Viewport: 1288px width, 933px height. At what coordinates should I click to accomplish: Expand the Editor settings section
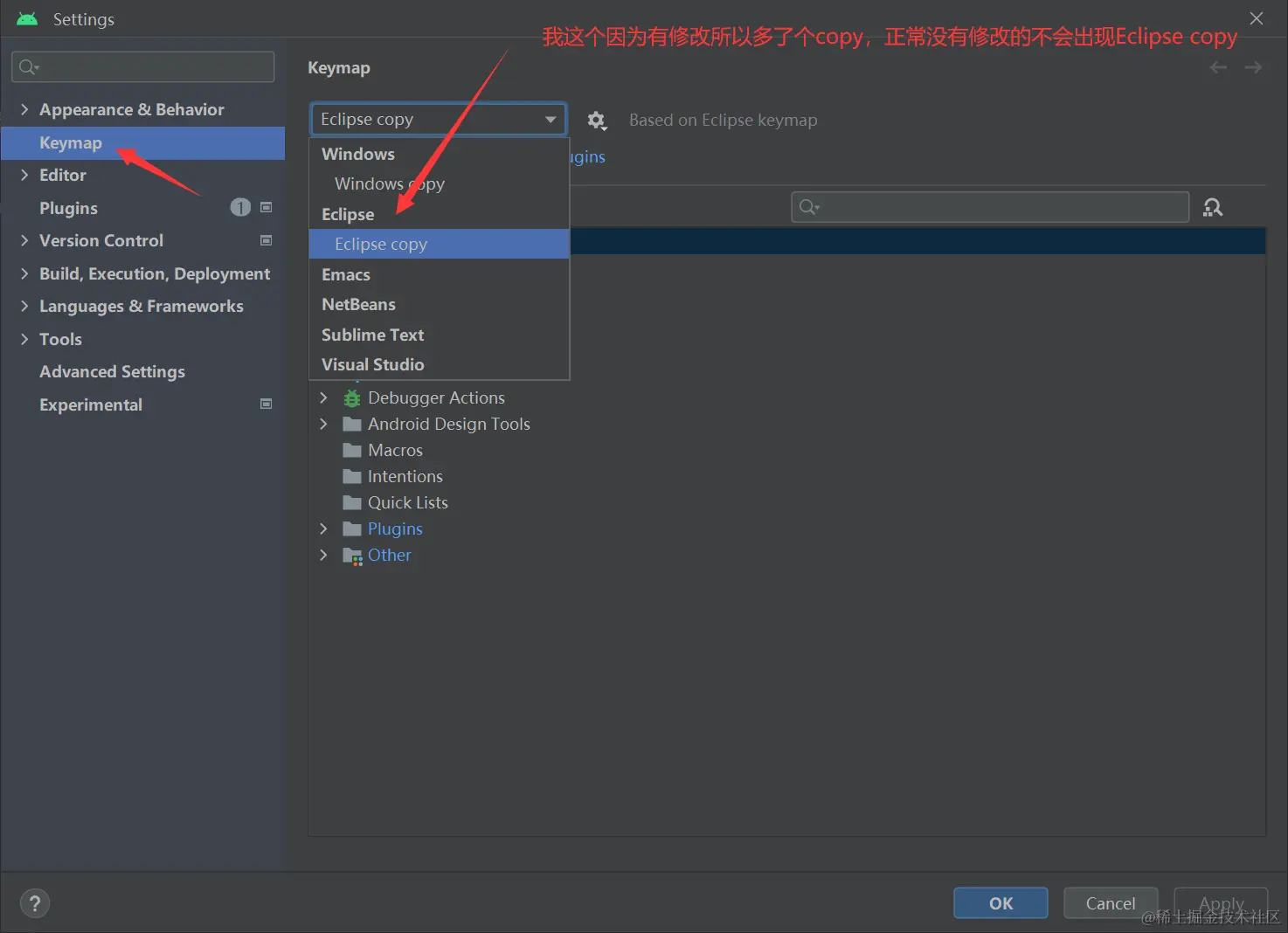point(24,175)
